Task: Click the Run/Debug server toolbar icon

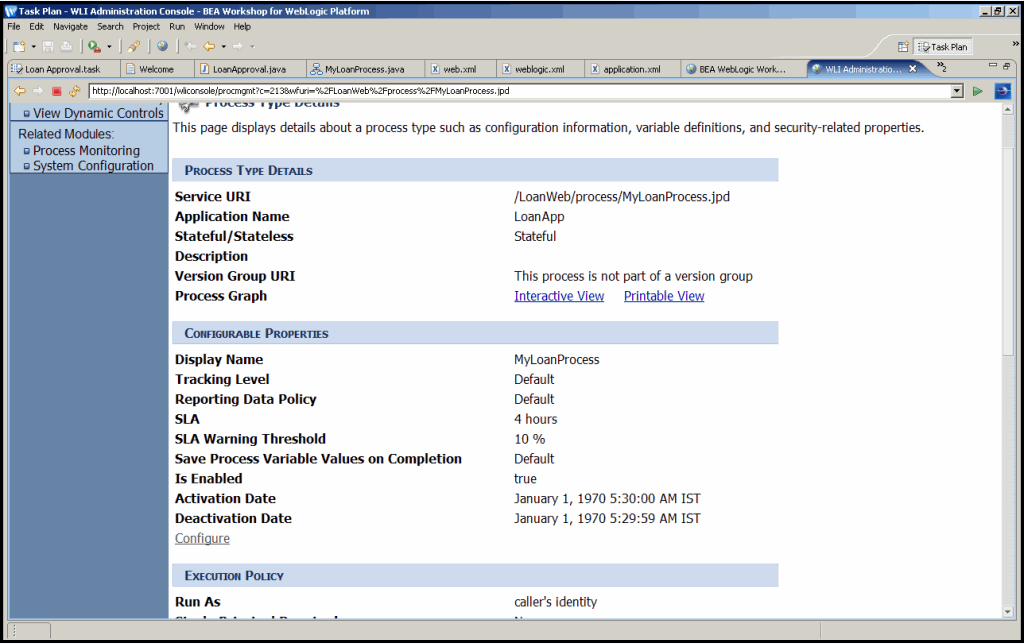Action: click(95, 46)
